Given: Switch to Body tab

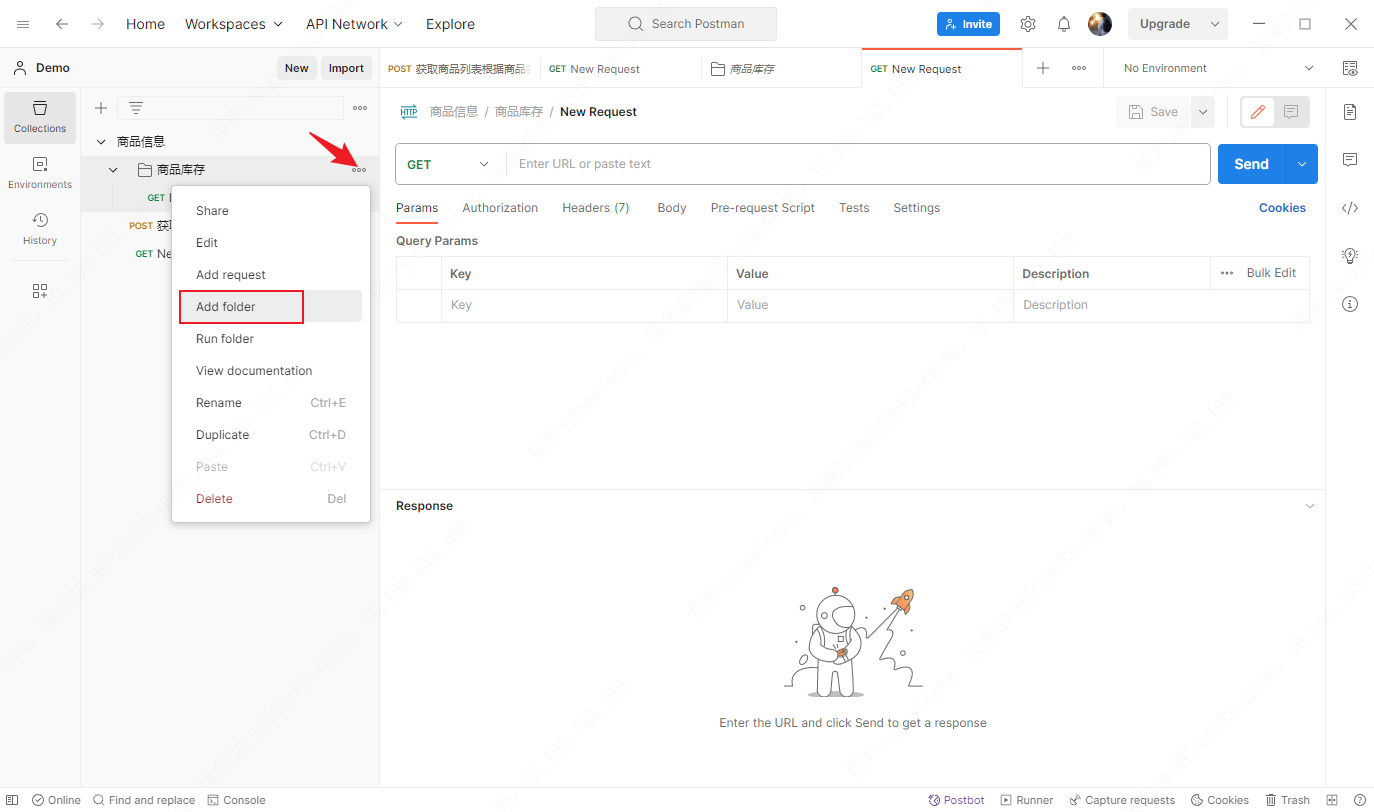Looking at the screenshot, I should (x=671, y=208).
